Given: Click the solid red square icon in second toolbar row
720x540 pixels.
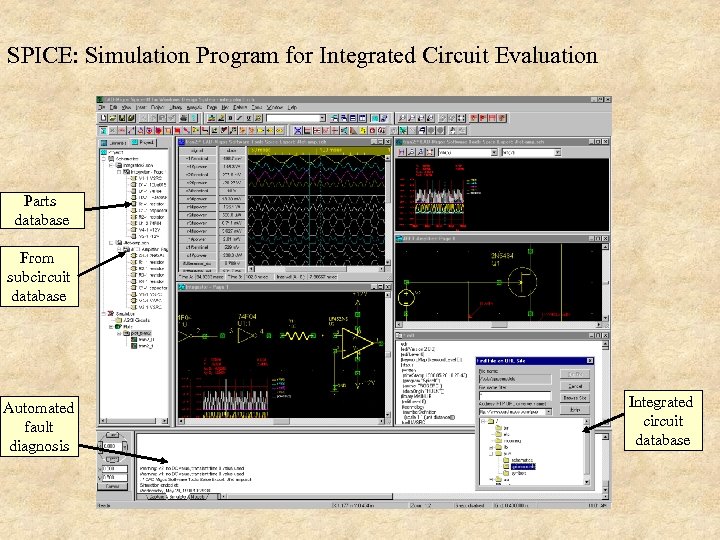Looking at the screenshot, I should coord(177,130).
